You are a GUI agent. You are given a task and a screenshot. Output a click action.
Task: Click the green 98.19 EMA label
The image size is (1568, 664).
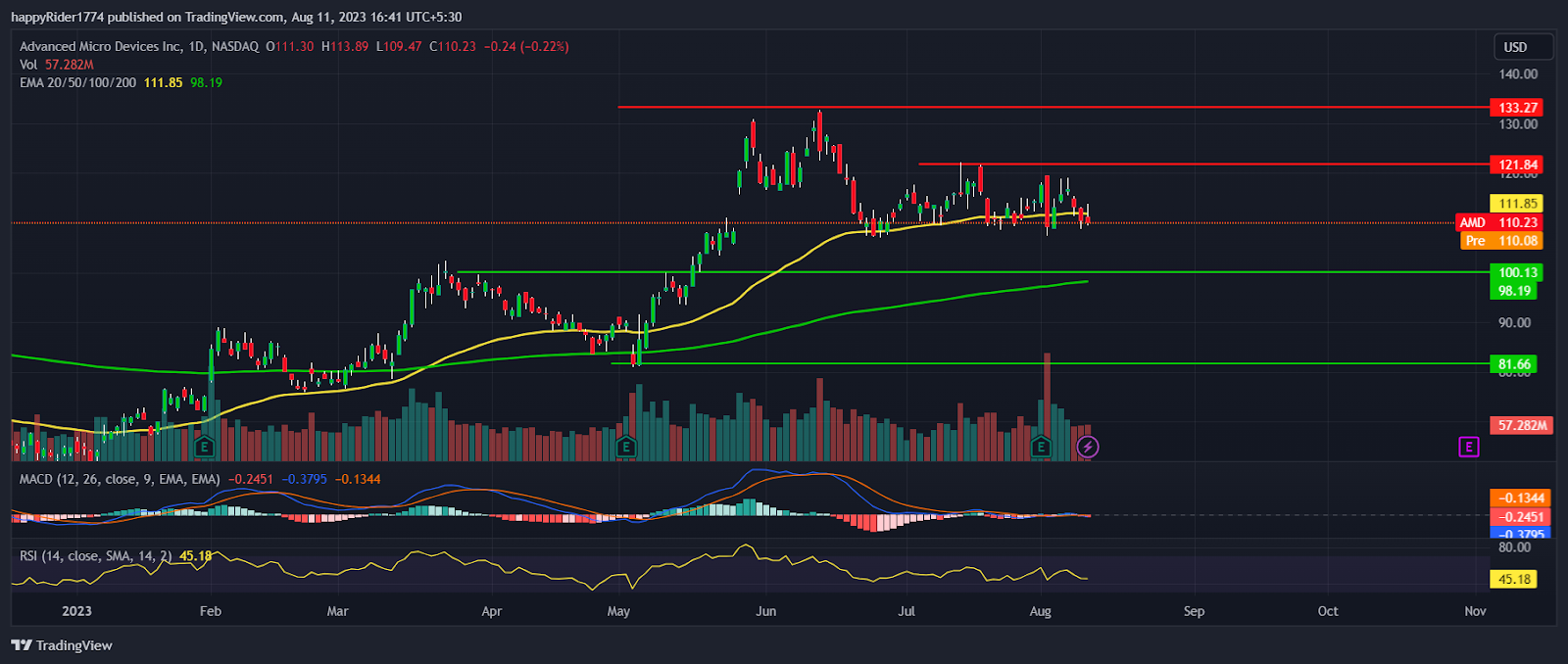[1514, 291]
